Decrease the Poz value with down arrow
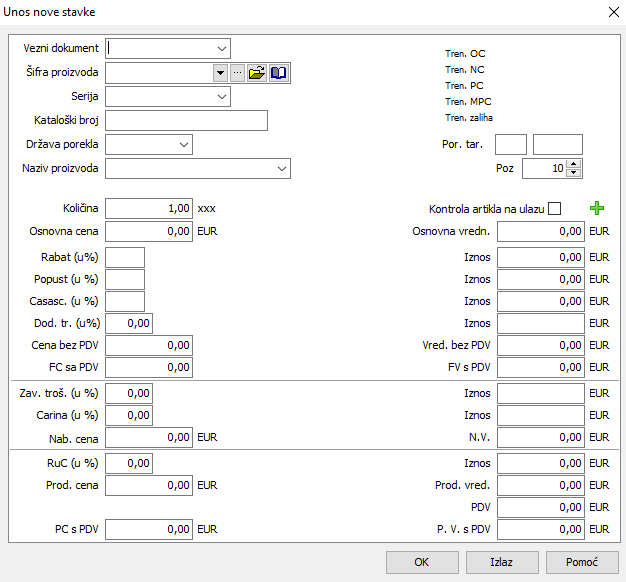 pyautogui.click(x=573, y=173)
